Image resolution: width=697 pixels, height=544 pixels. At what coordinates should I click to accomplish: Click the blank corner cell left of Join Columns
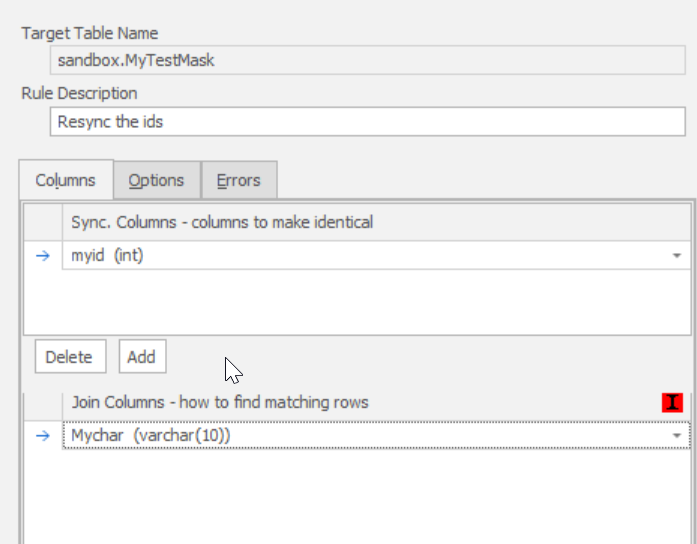(x=43, y=402)
